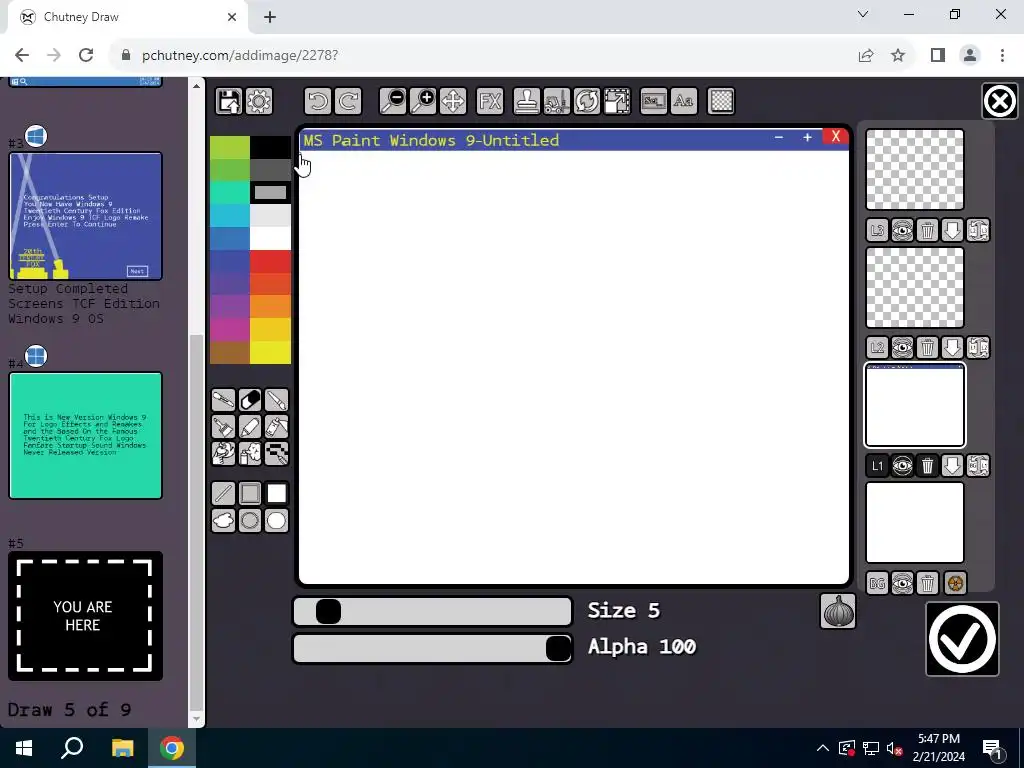The width and height of the screenshot is (1024, 768).
Task: Clear the BG layer with trash icon
Action: [927, 583]
